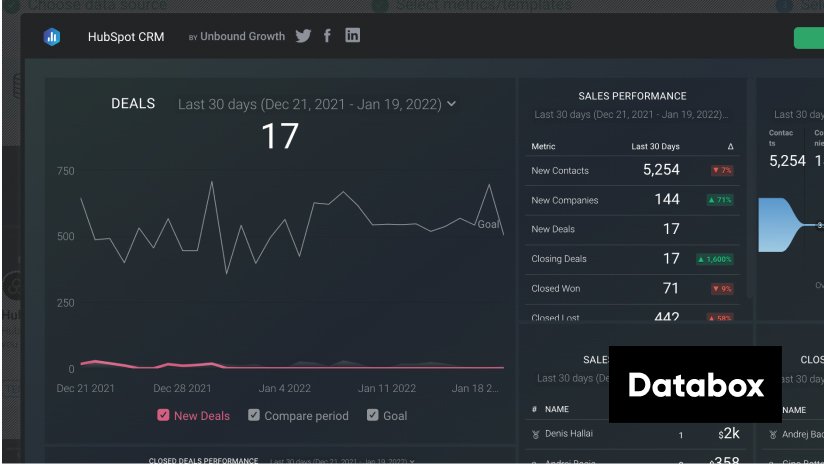Click the DEALS chart title
This screenshot has height=464, width=824.
pos(133,104)
